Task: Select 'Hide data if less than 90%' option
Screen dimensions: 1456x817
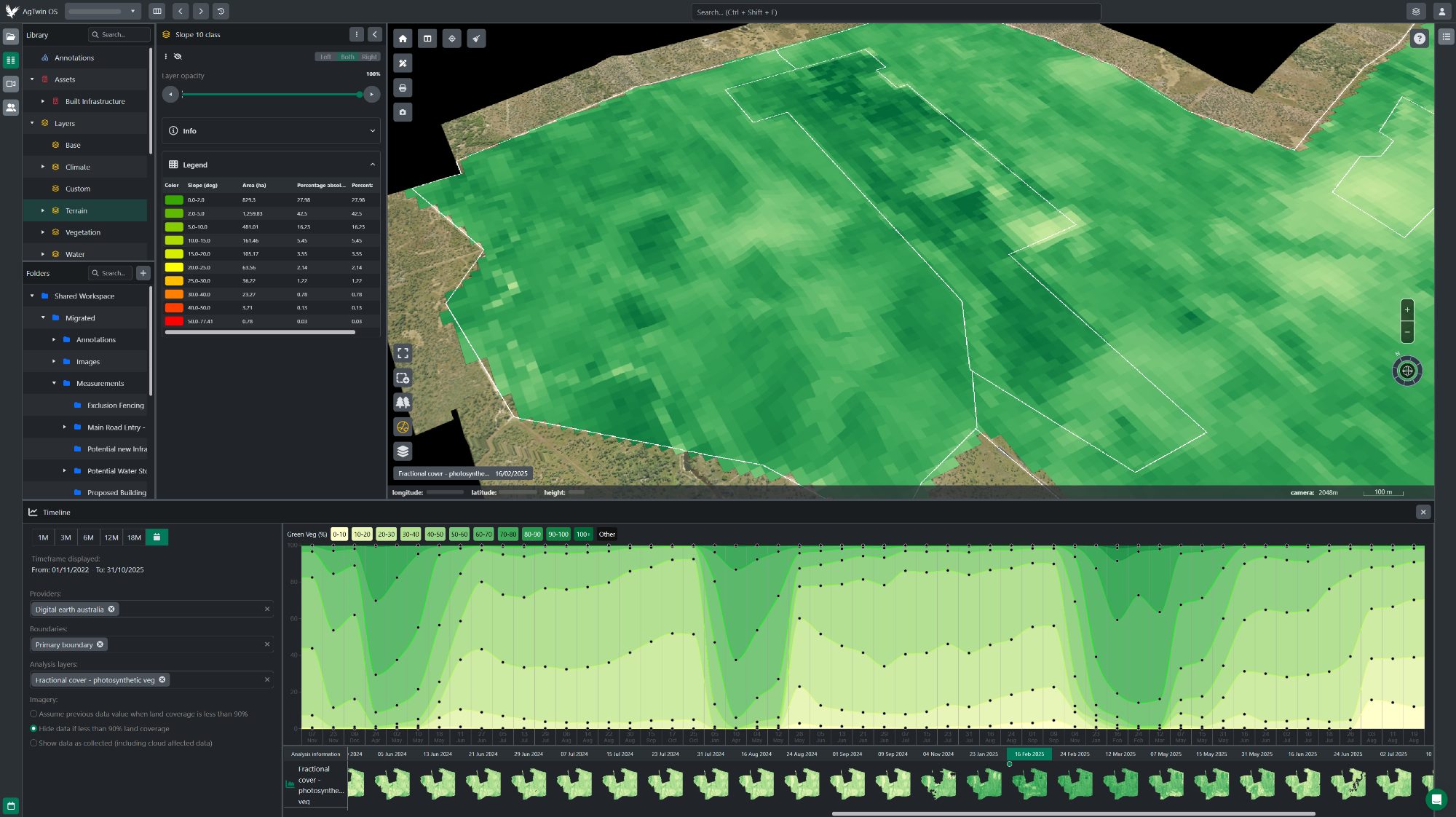Action: point(33,729)
